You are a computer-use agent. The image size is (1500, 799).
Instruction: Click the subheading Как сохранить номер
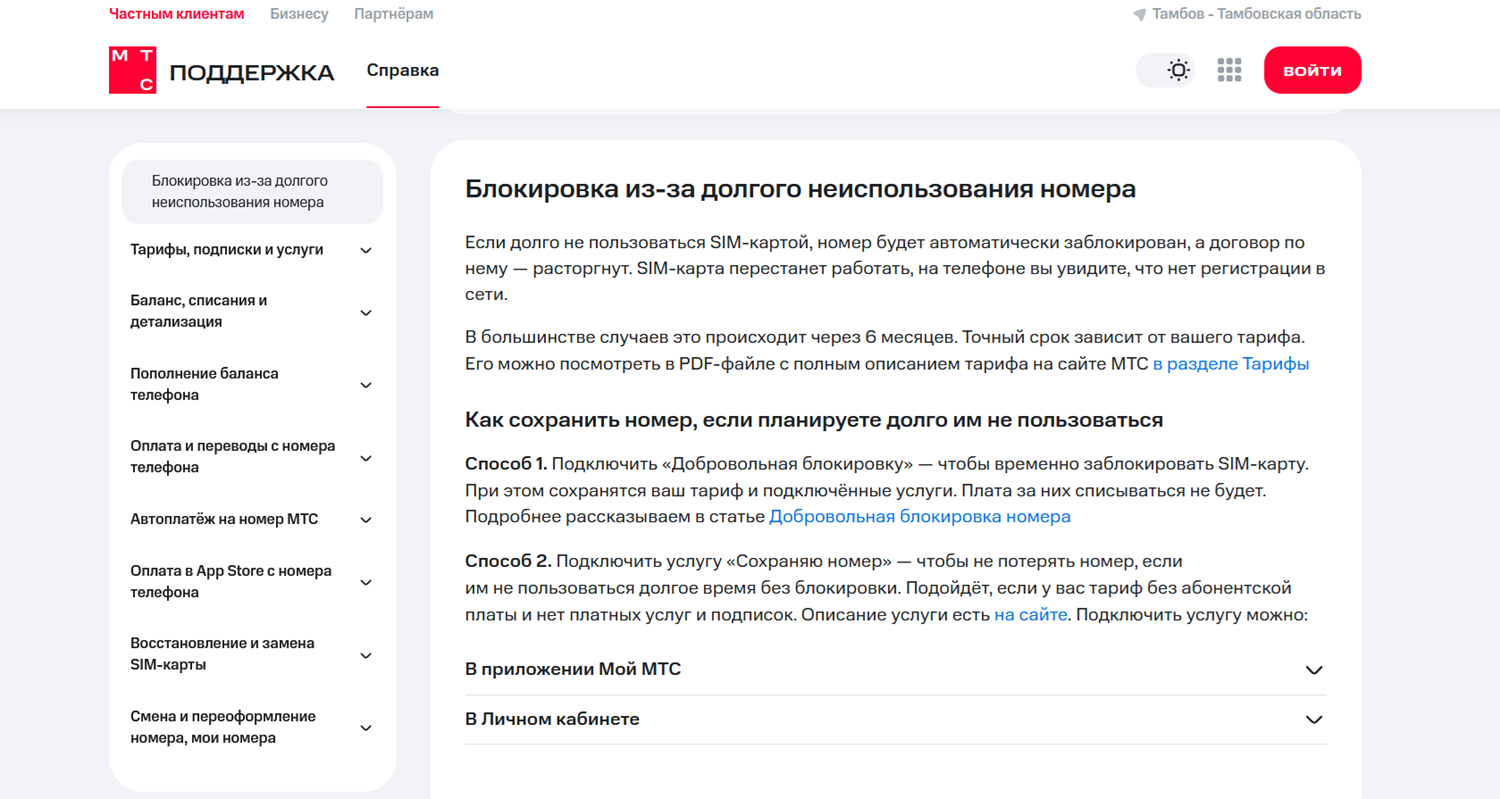814,420
